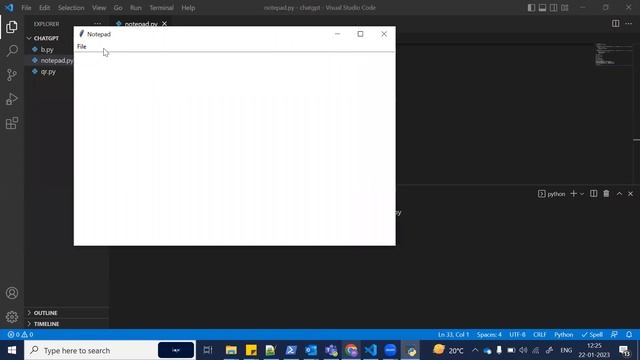Open Task View in taskbar
Screen dimensions: 640x360
(207, 350)
